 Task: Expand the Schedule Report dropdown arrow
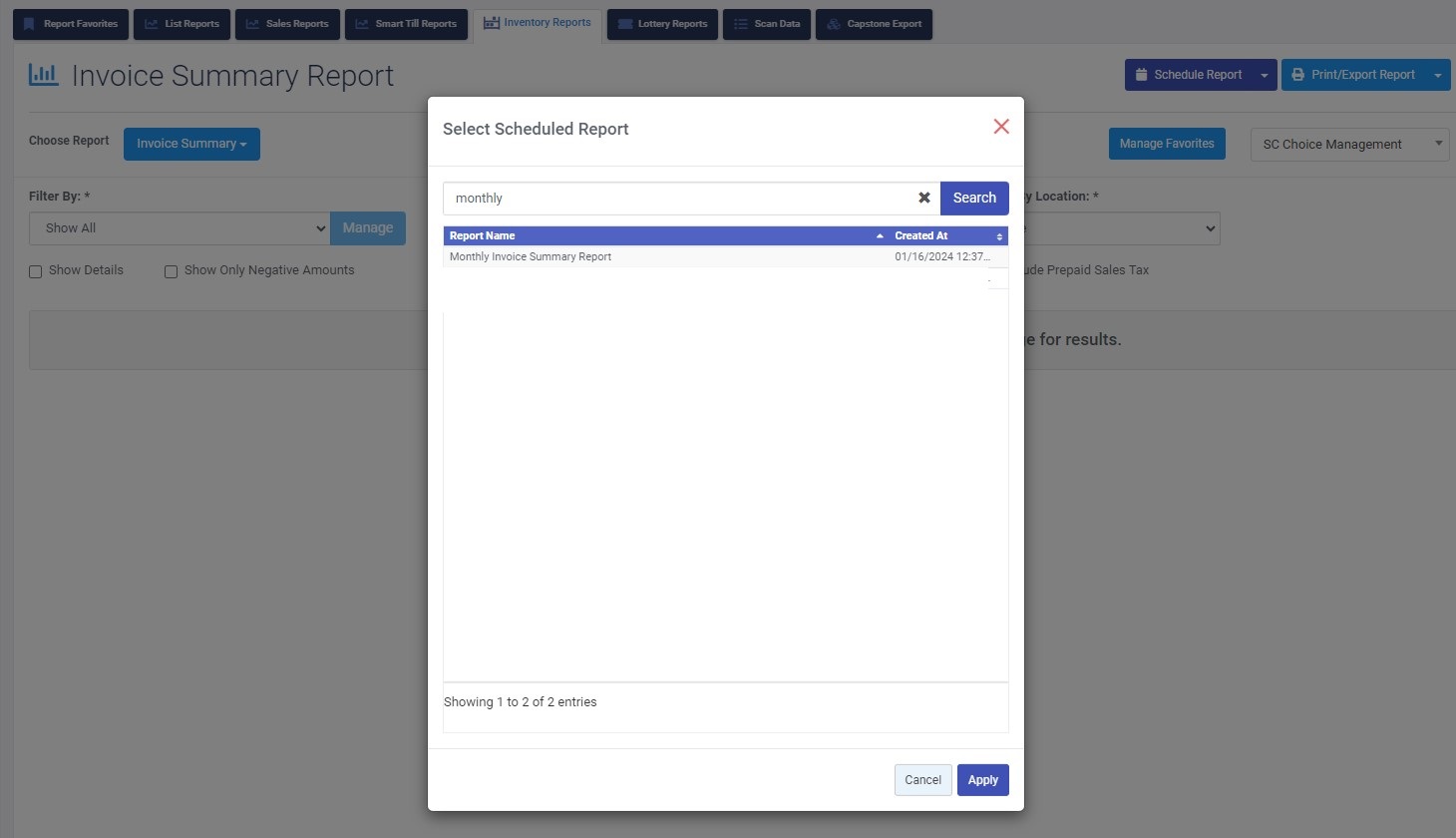click(1265, 75)
